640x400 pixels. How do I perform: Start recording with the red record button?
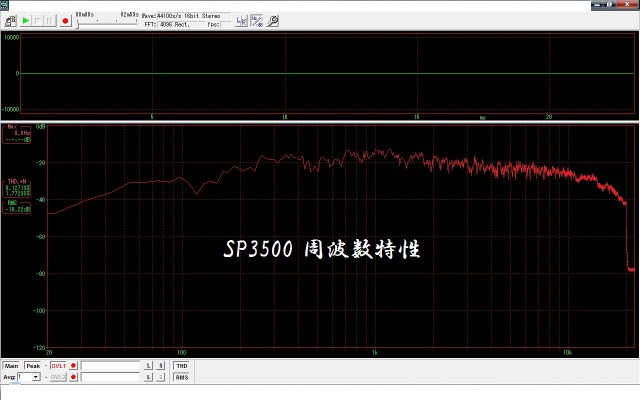click(65, 21)
